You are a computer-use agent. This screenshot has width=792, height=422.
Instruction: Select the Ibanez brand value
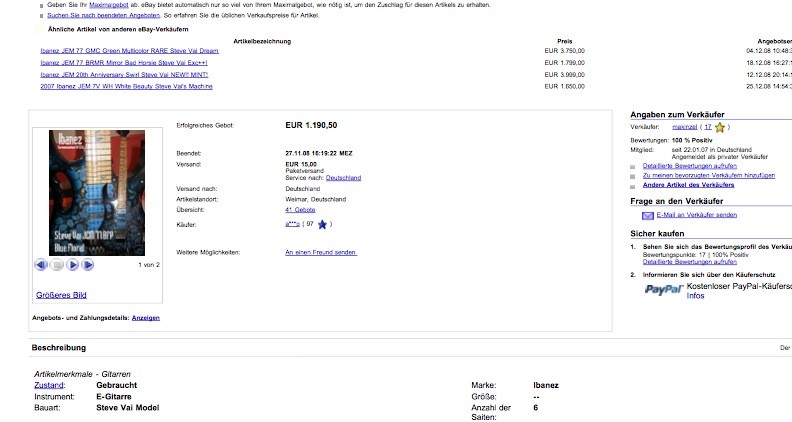(x=546, y=385)
